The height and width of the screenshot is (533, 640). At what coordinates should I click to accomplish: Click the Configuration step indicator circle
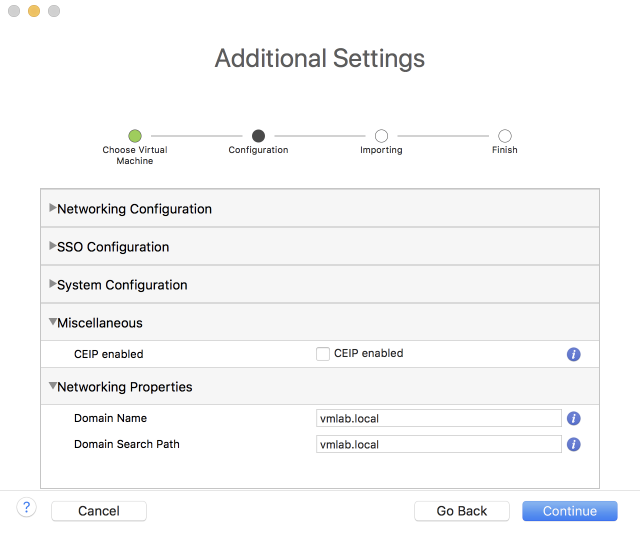(258, 136)
